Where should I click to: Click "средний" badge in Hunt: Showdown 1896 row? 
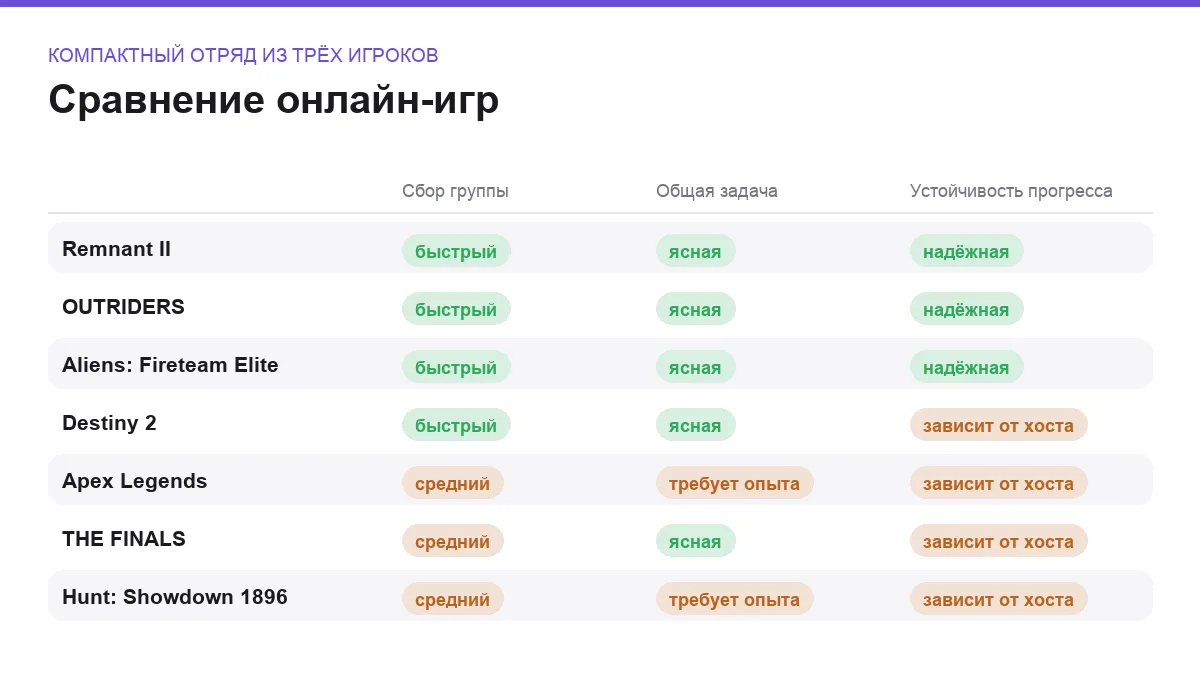click(453, 599)
